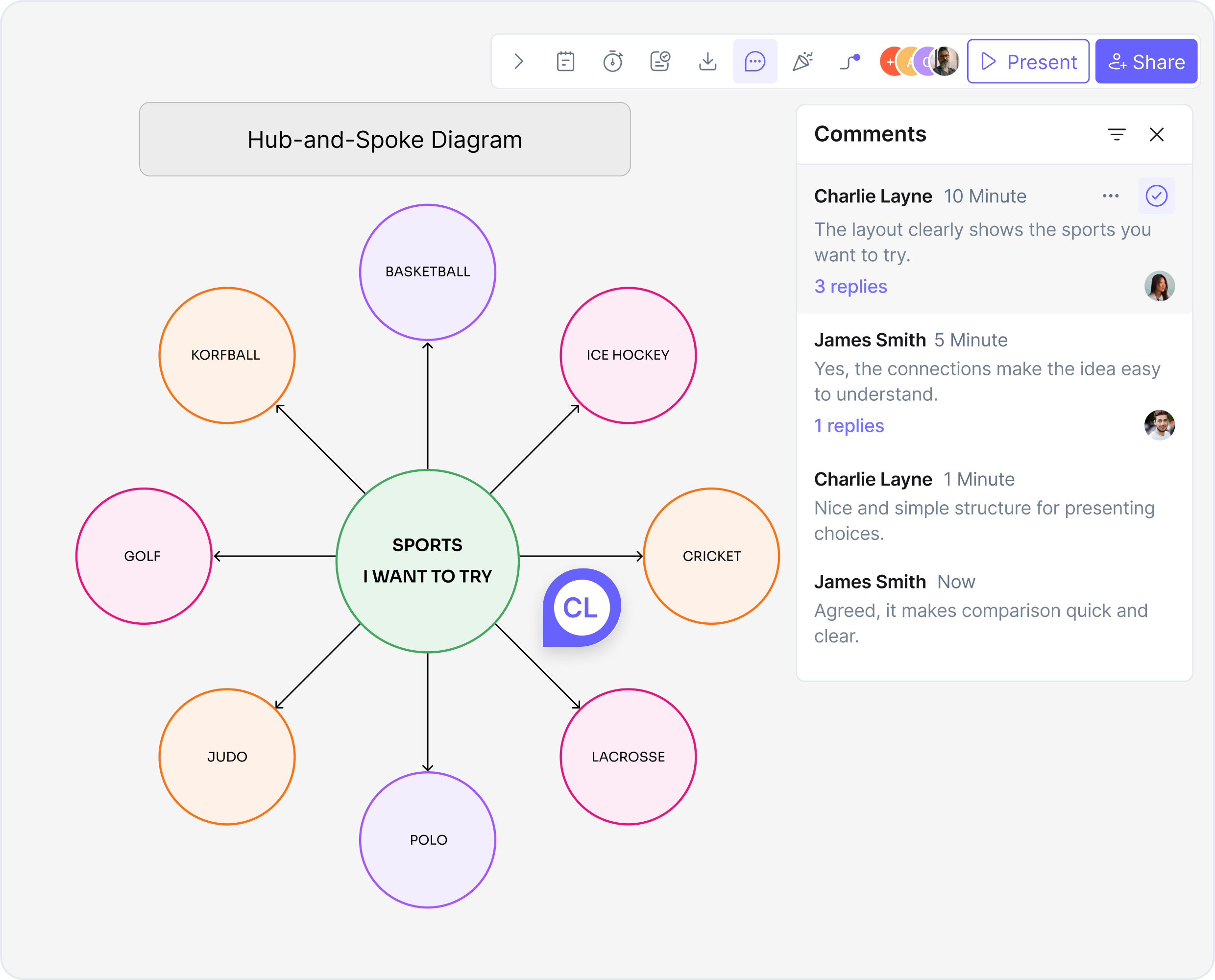Resolve Charlie Layne's first comment

1156,196
